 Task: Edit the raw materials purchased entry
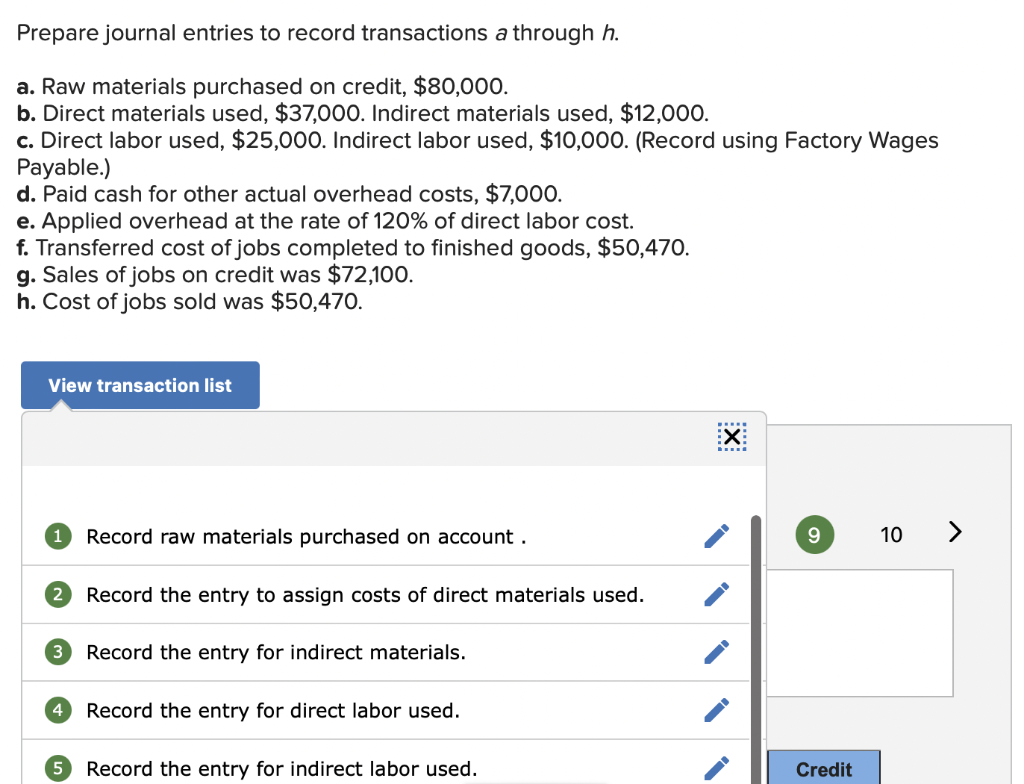point(716,536)
